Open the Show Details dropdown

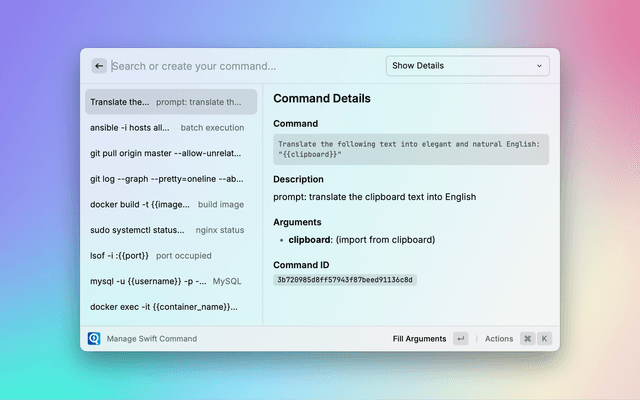pos(467,66)
